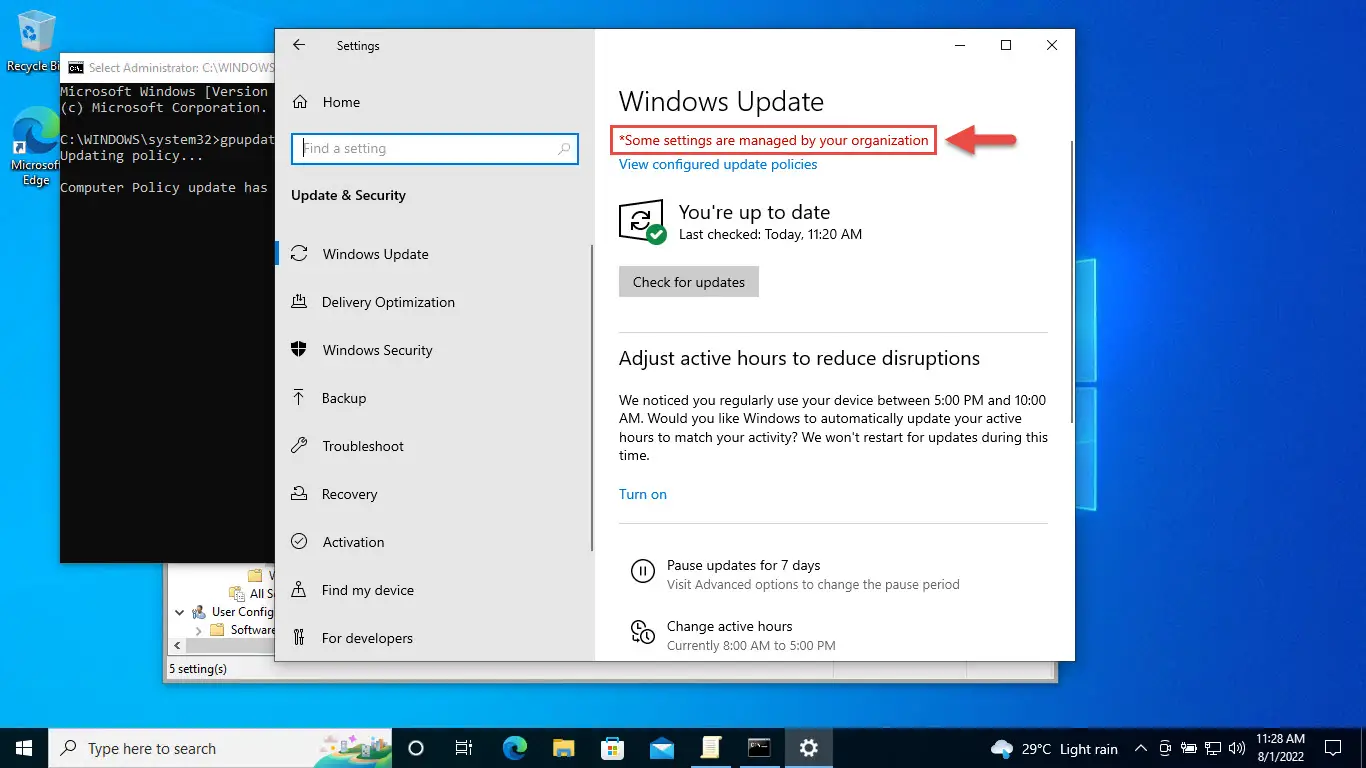
Task: Click "5 setting(s)" status bar text
Action: [198, 668]
